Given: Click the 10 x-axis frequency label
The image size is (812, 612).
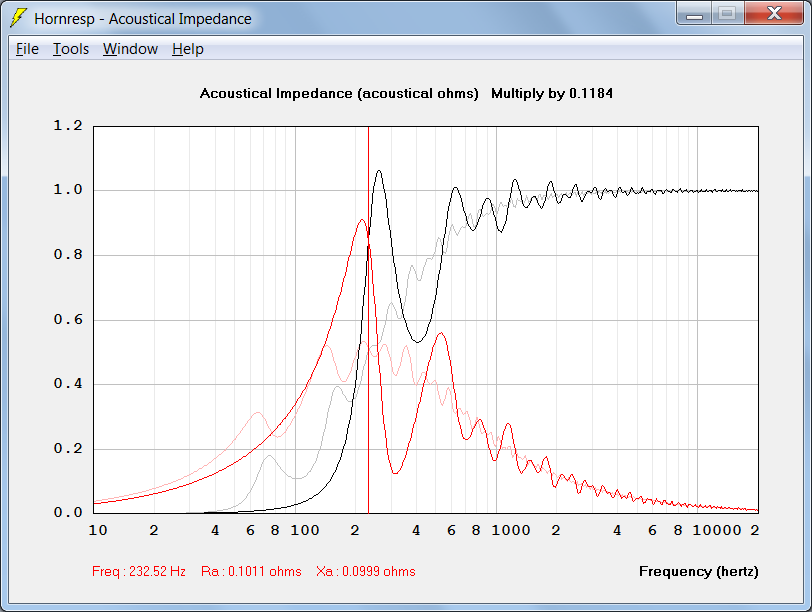Looking at the screenshot, I should (x=98, y=530).
